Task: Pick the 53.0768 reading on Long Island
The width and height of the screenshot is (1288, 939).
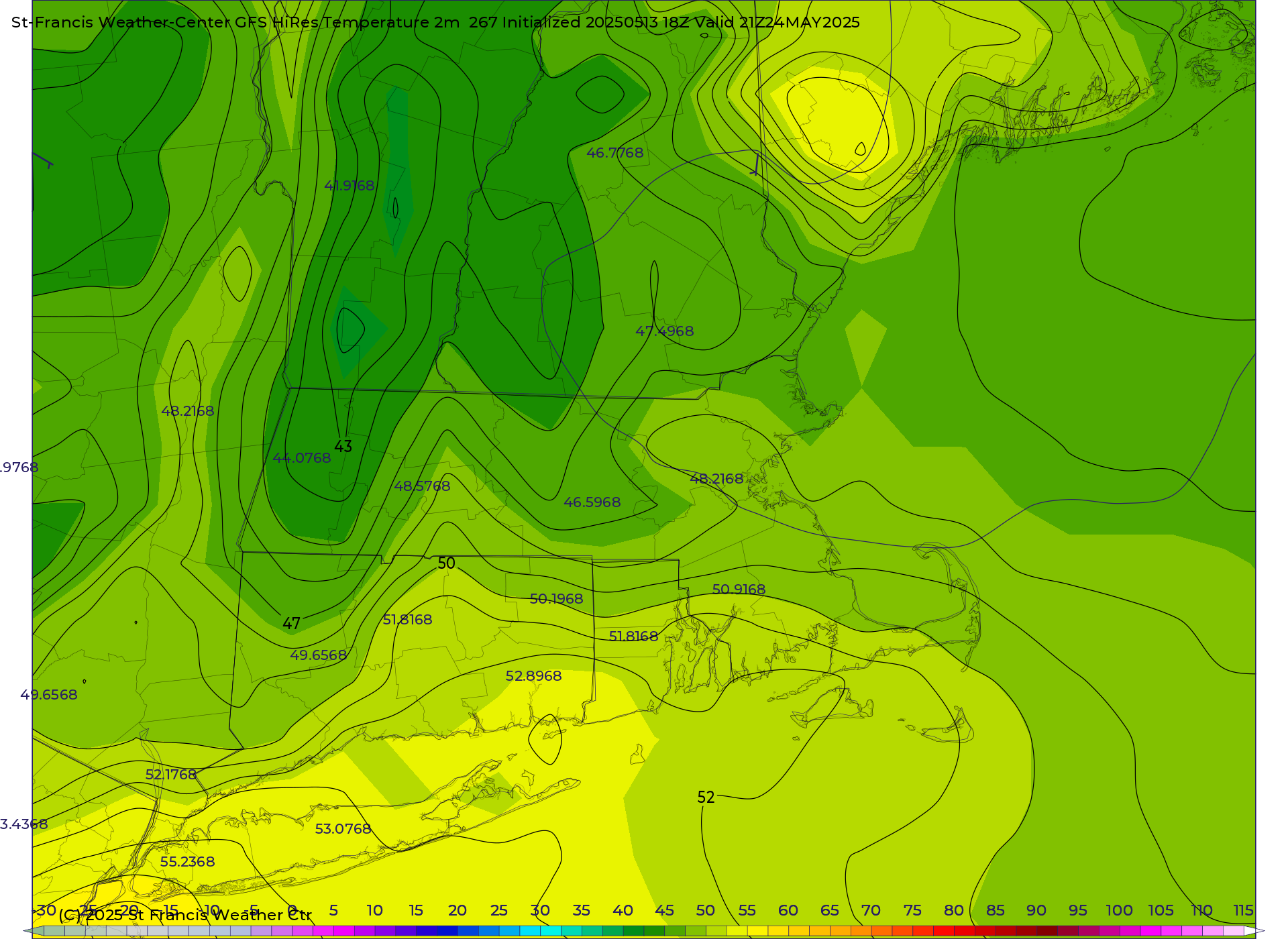Action: pos(343,829)
